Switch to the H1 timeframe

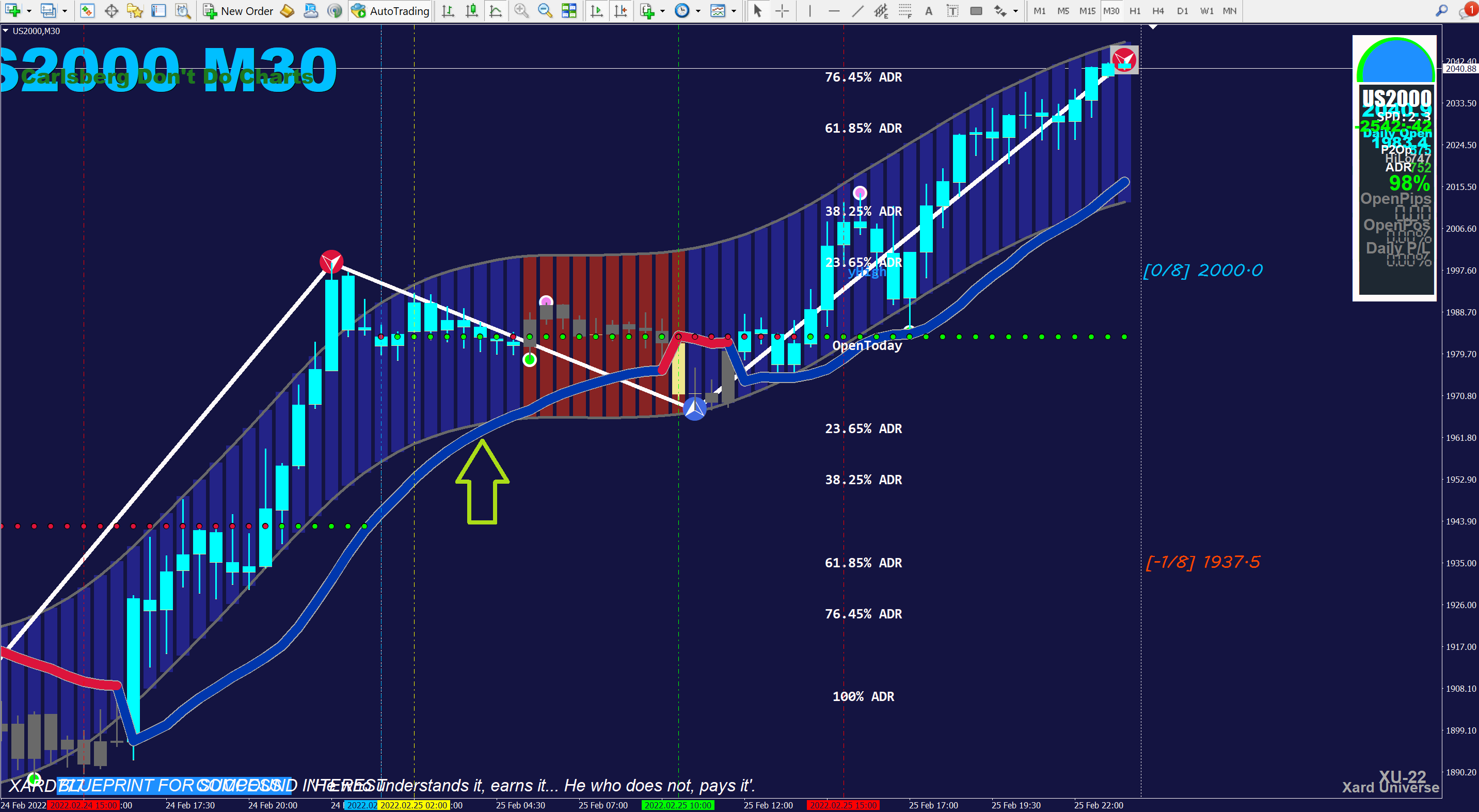coord(1135,11)
